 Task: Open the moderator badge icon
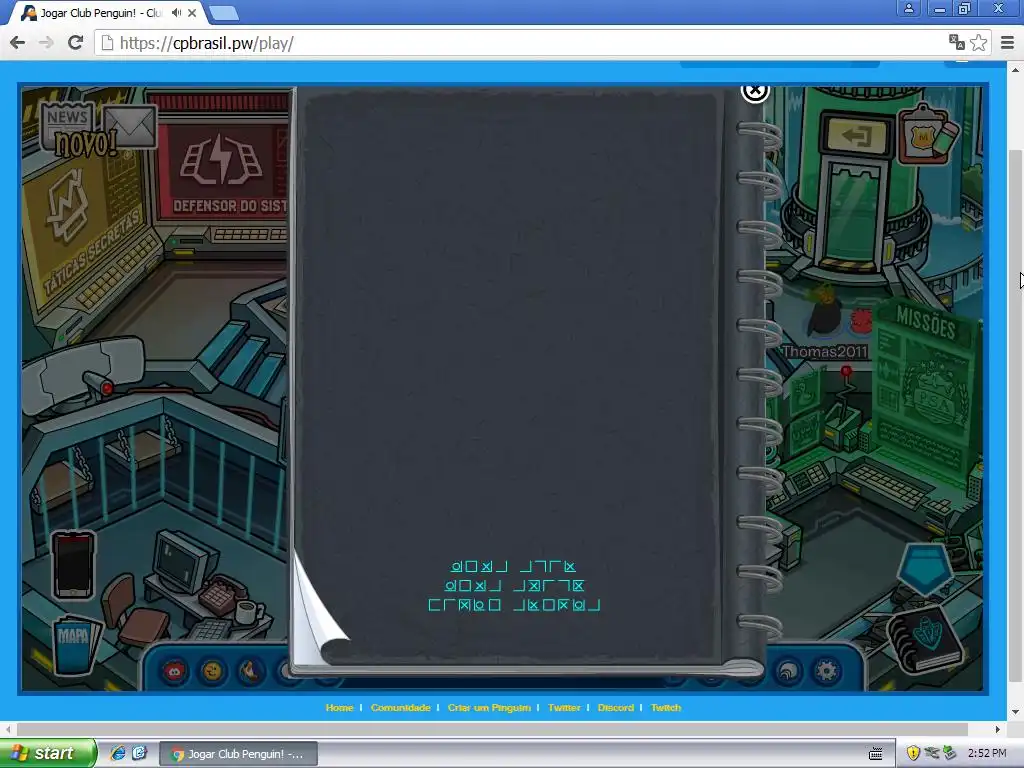click(926, 135)
